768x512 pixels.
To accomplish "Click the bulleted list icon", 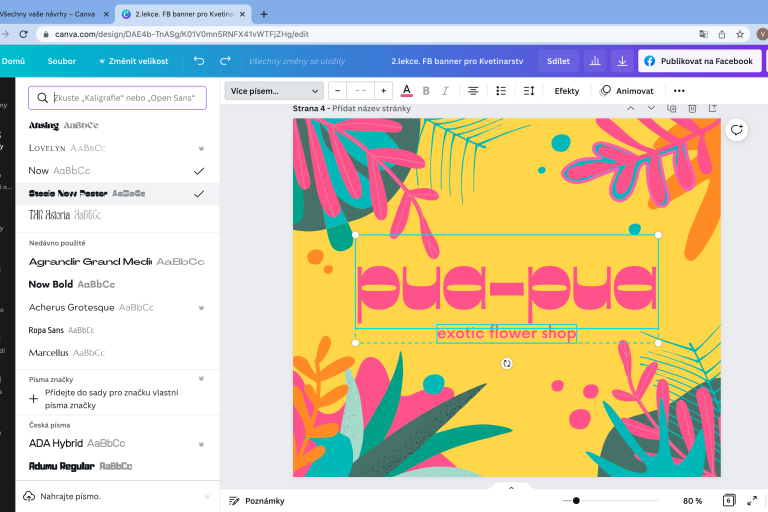I will 501,91.
